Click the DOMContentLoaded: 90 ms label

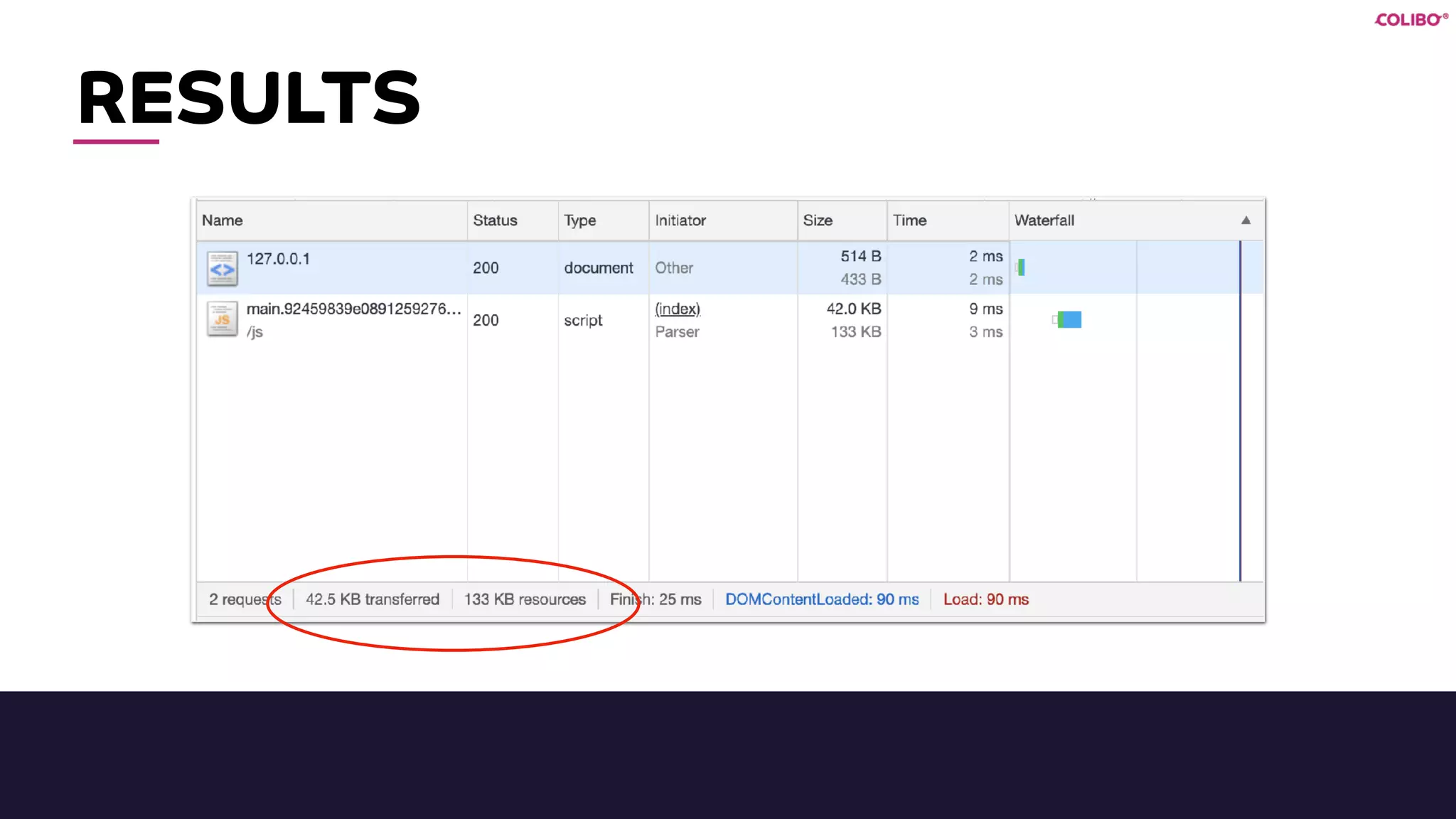822,599
